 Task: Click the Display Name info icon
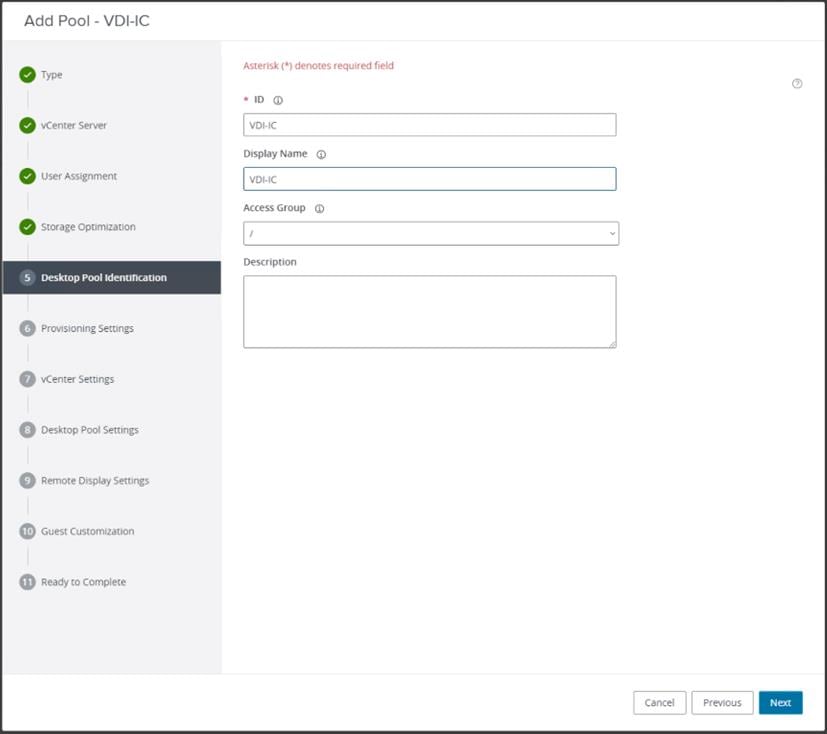tap(321, 155)
